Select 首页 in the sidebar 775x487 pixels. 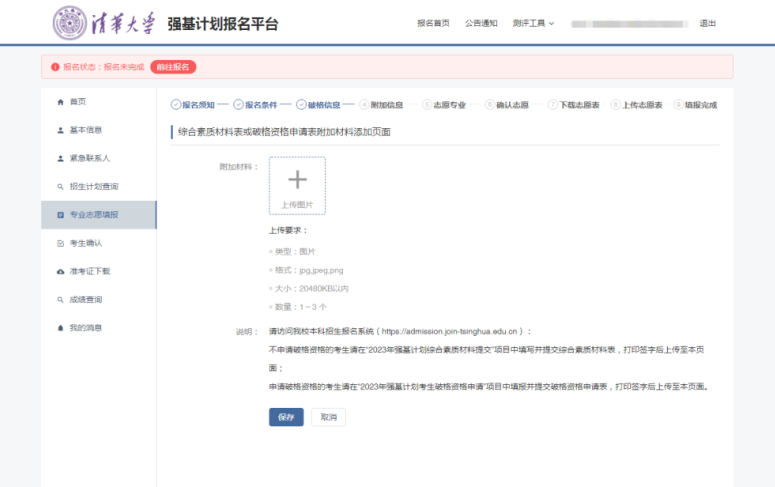99,102
